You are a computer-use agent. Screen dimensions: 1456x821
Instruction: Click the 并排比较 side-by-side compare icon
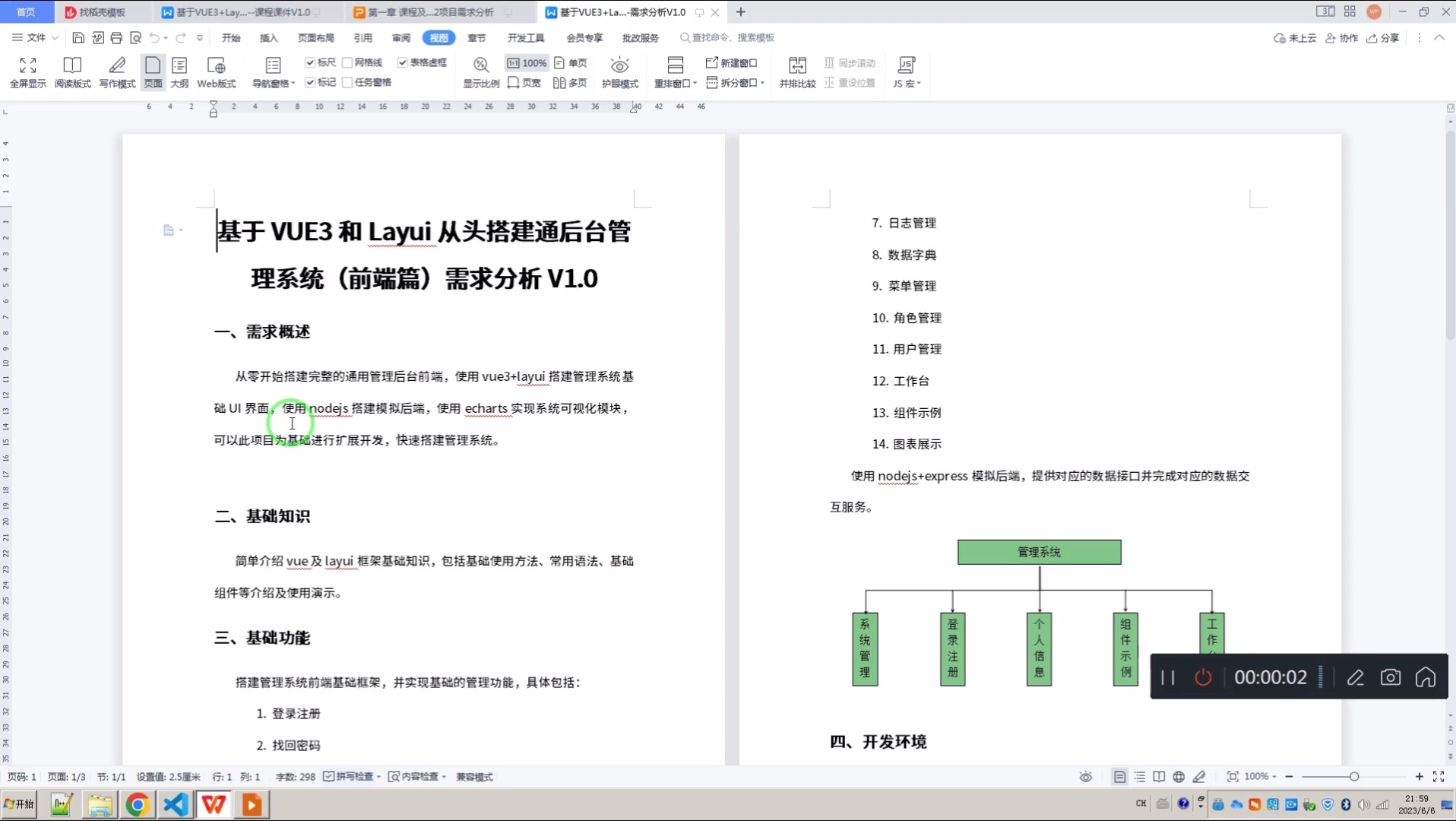pos(796,72)
